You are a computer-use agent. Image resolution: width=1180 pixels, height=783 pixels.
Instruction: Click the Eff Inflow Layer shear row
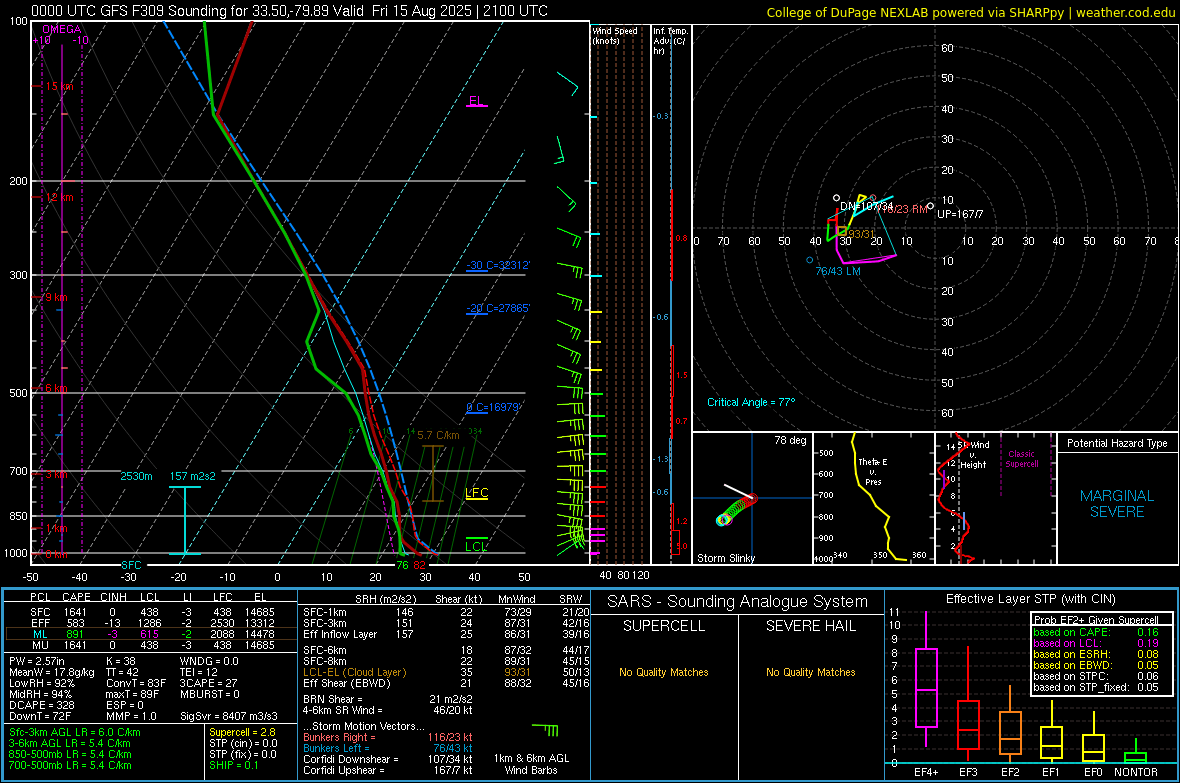coord(446,635)
